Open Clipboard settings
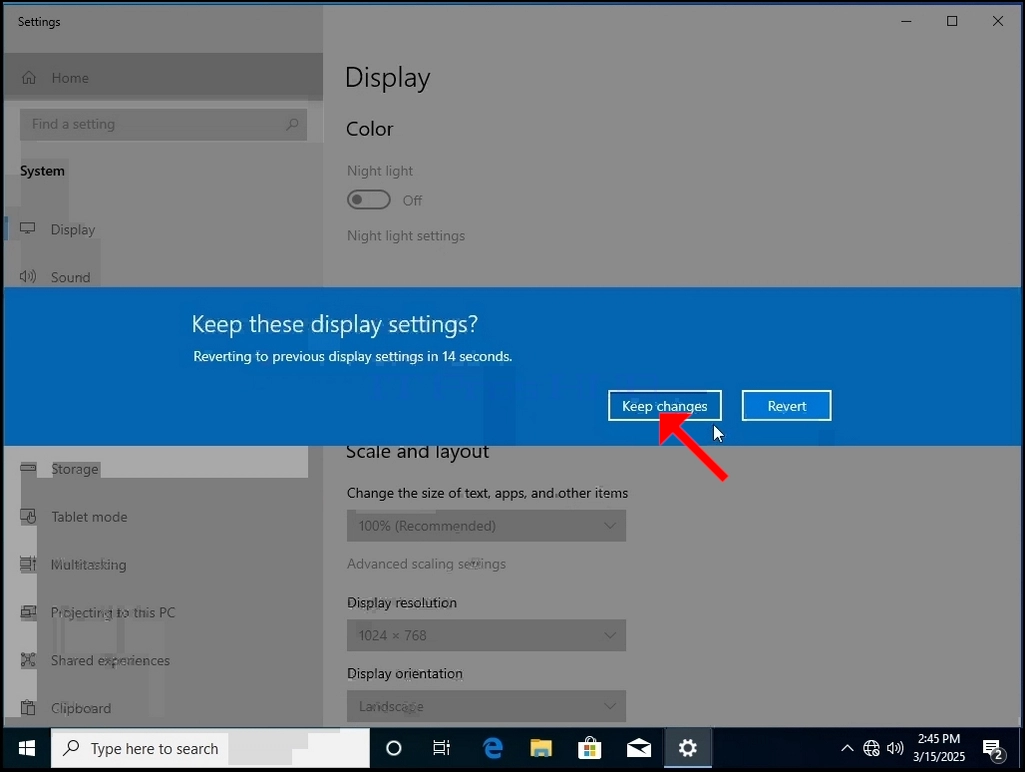The width and height of the screenshot is (1025, 772). [x=163, y=708]
